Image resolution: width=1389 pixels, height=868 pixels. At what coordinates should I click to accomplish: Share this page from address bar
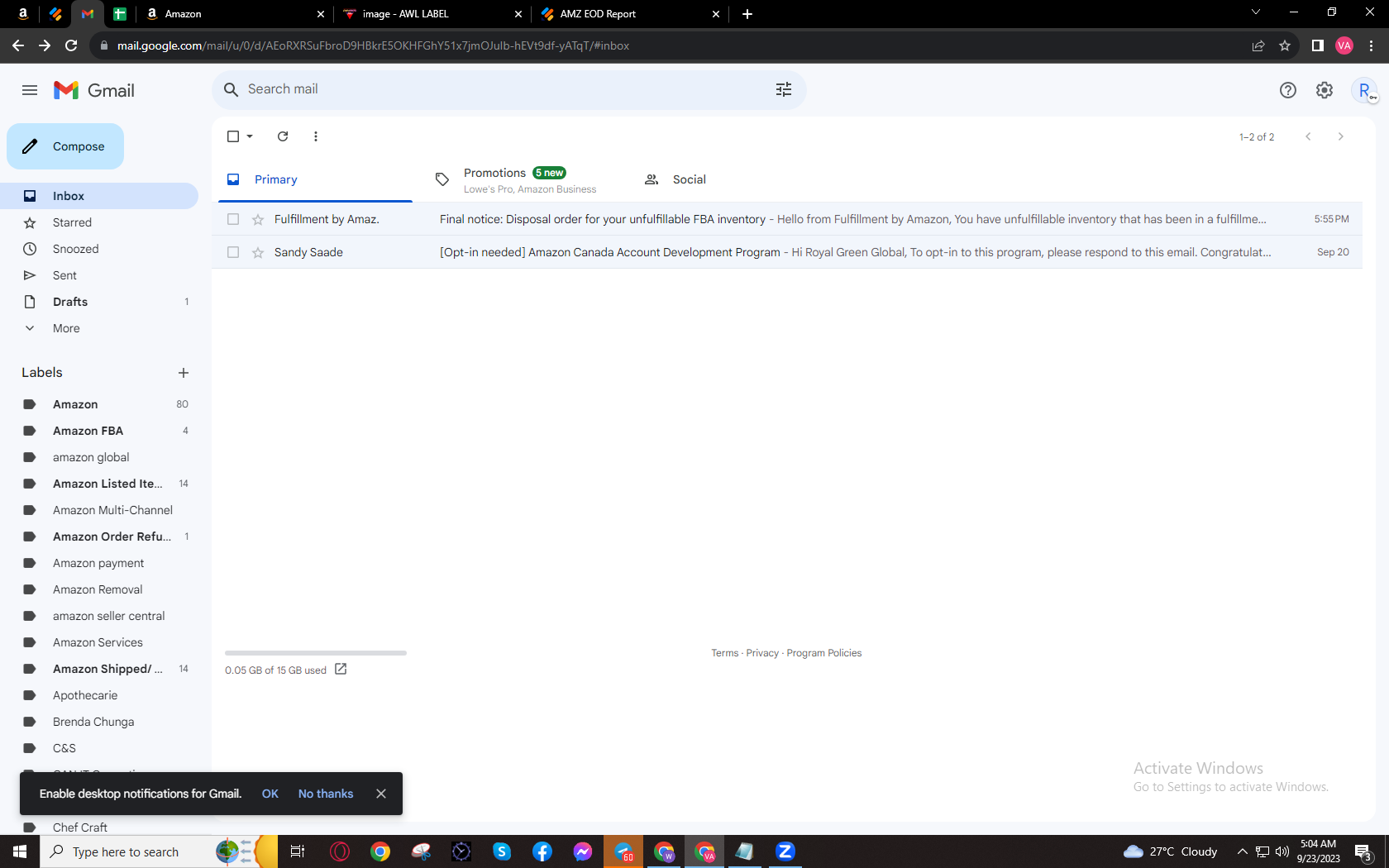[x=1258, y=45]
